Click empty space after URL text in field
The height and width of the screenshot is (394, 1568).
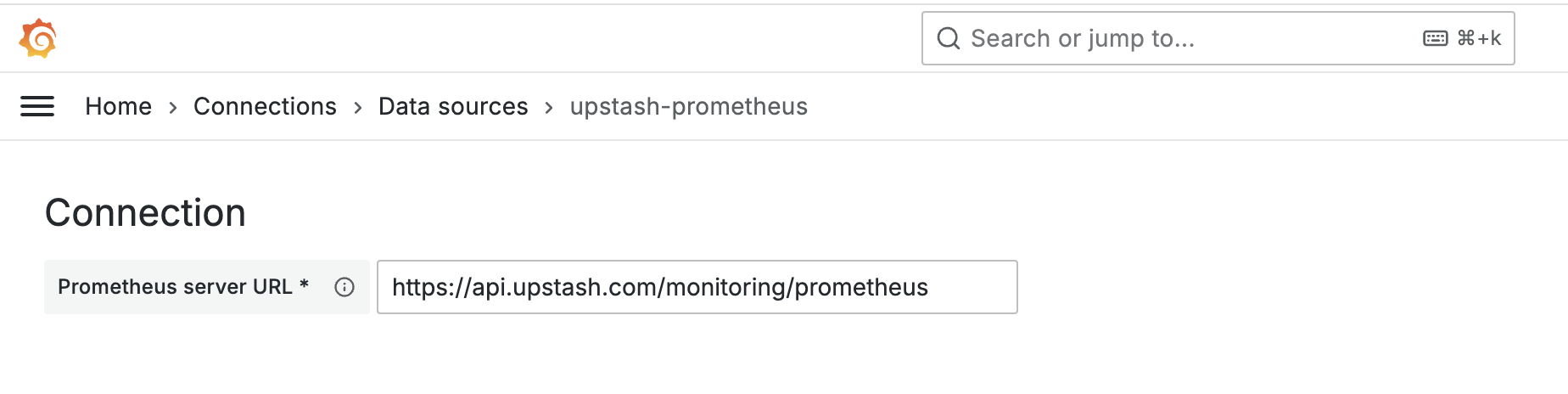(x=972, y=287)
